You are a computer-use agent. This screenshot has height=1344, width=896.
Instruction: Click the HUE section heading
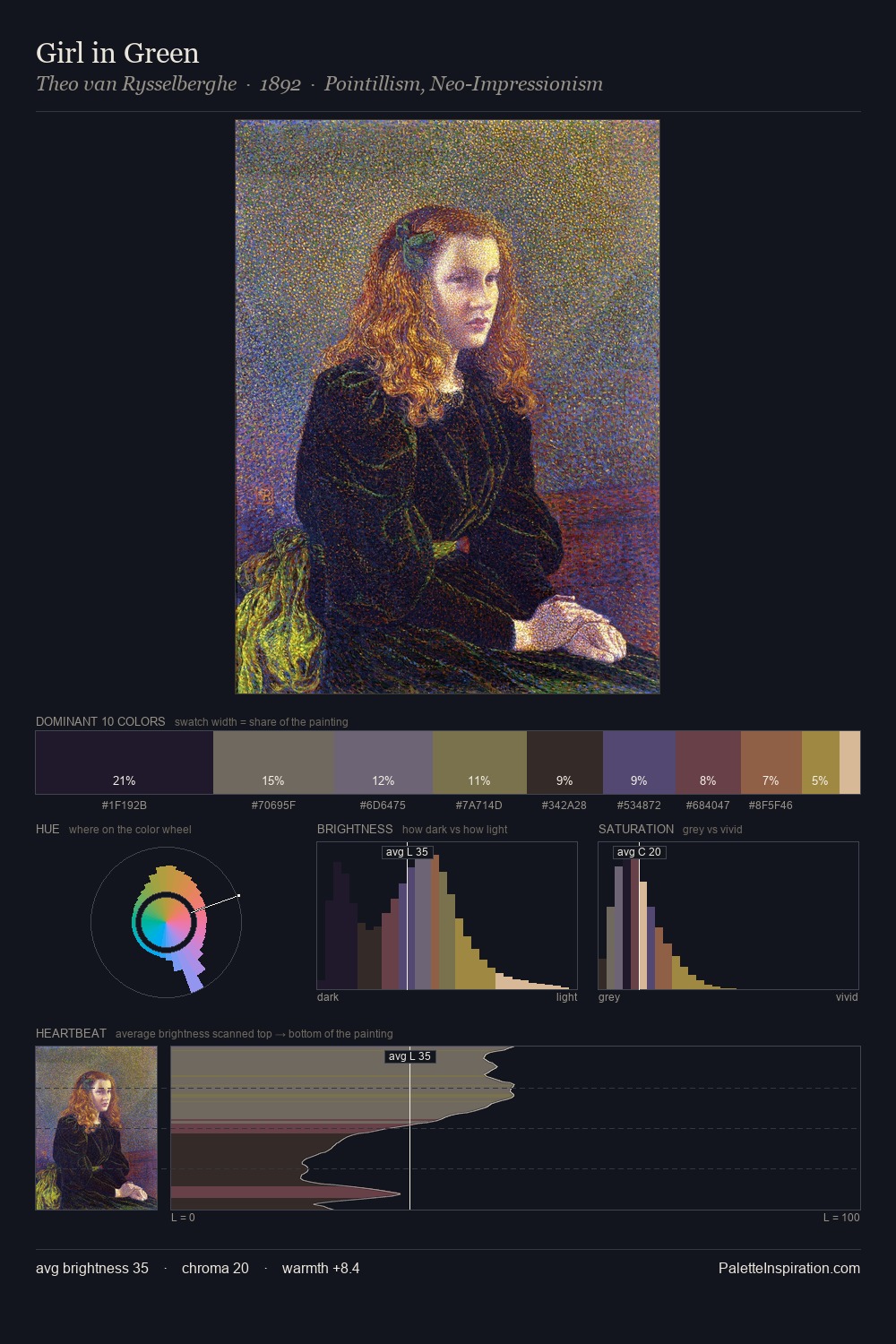[x=47, y=829]
